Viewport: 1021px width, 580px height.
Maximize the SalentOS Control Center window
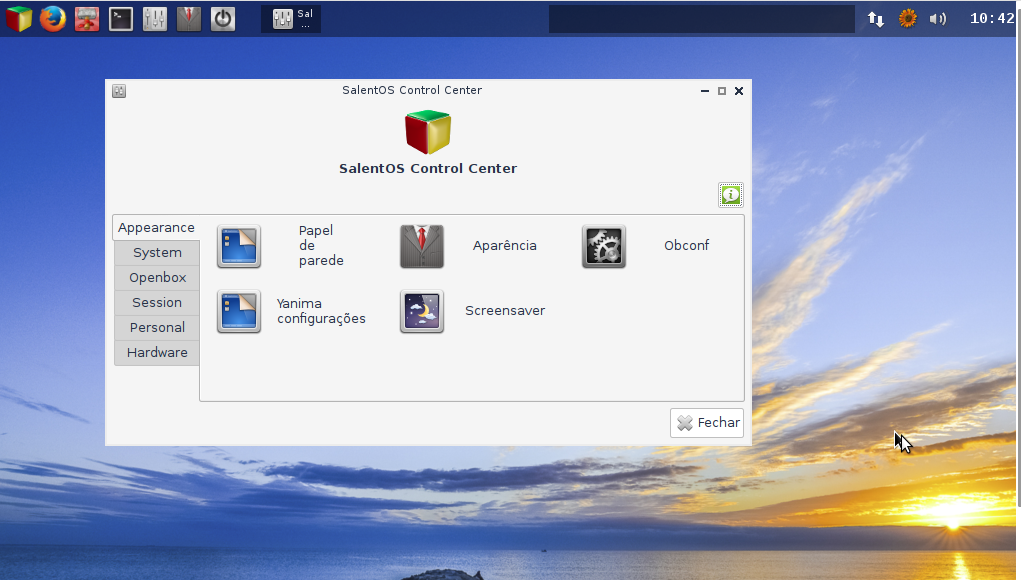pyautogui.click(x=721, y=91)
